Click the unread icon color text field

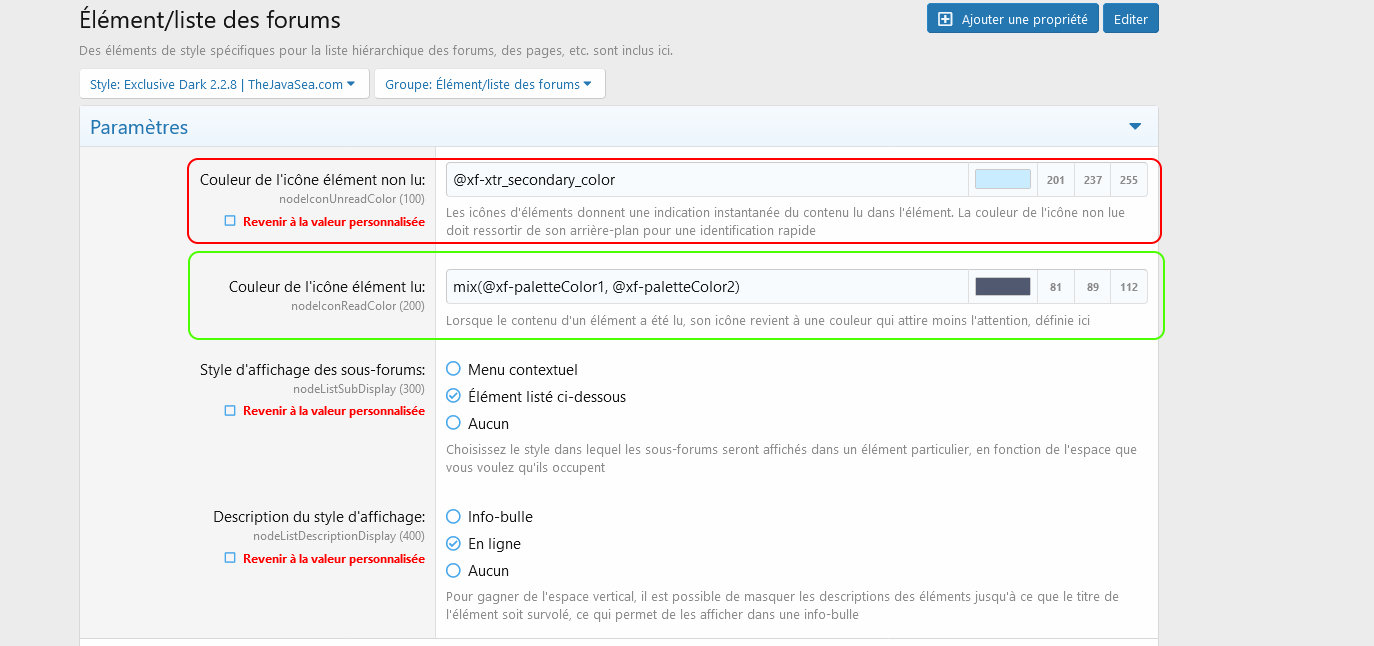tap(706, 180)
